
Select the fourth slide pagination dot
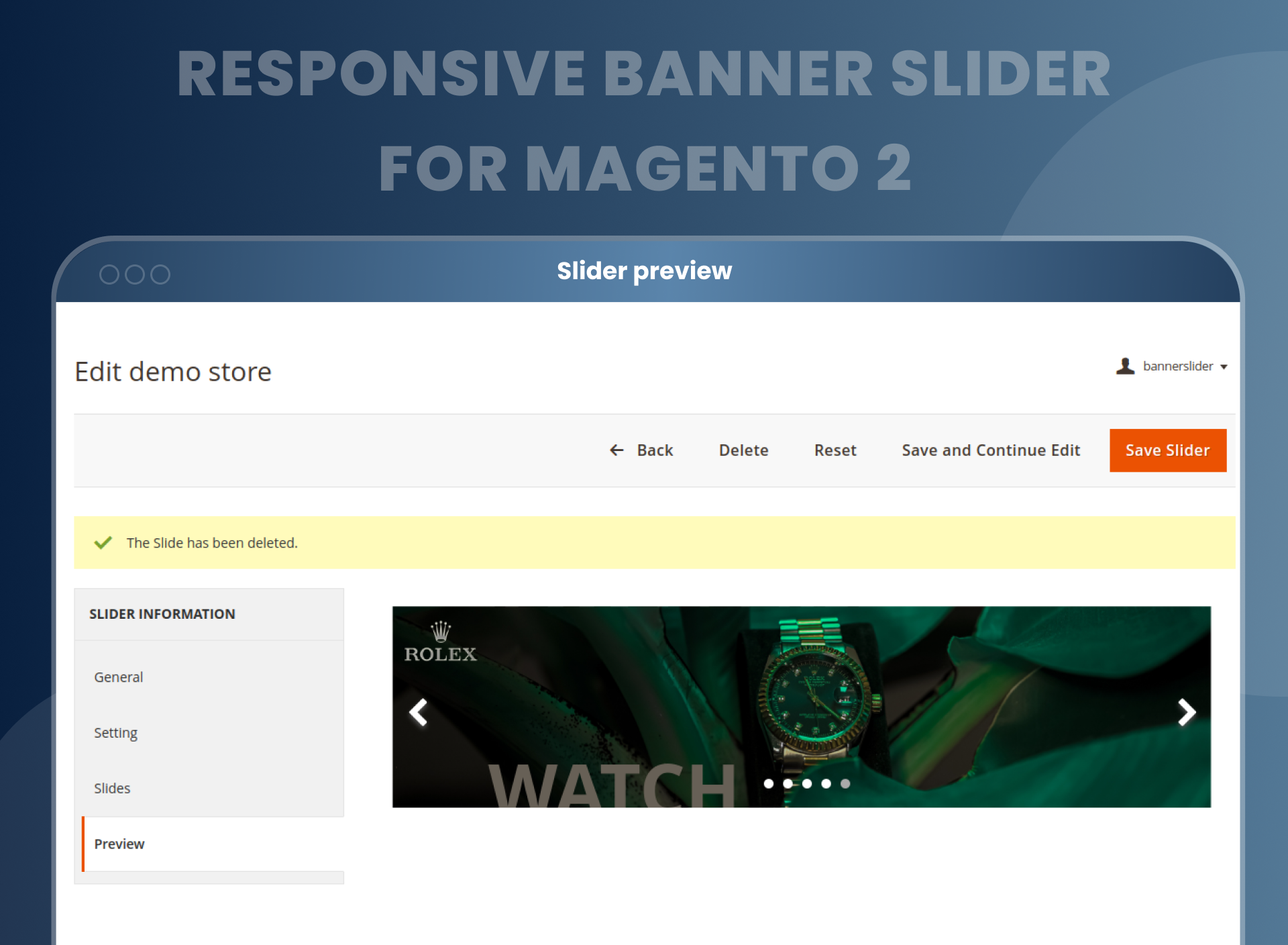click(x=826, y=783)
